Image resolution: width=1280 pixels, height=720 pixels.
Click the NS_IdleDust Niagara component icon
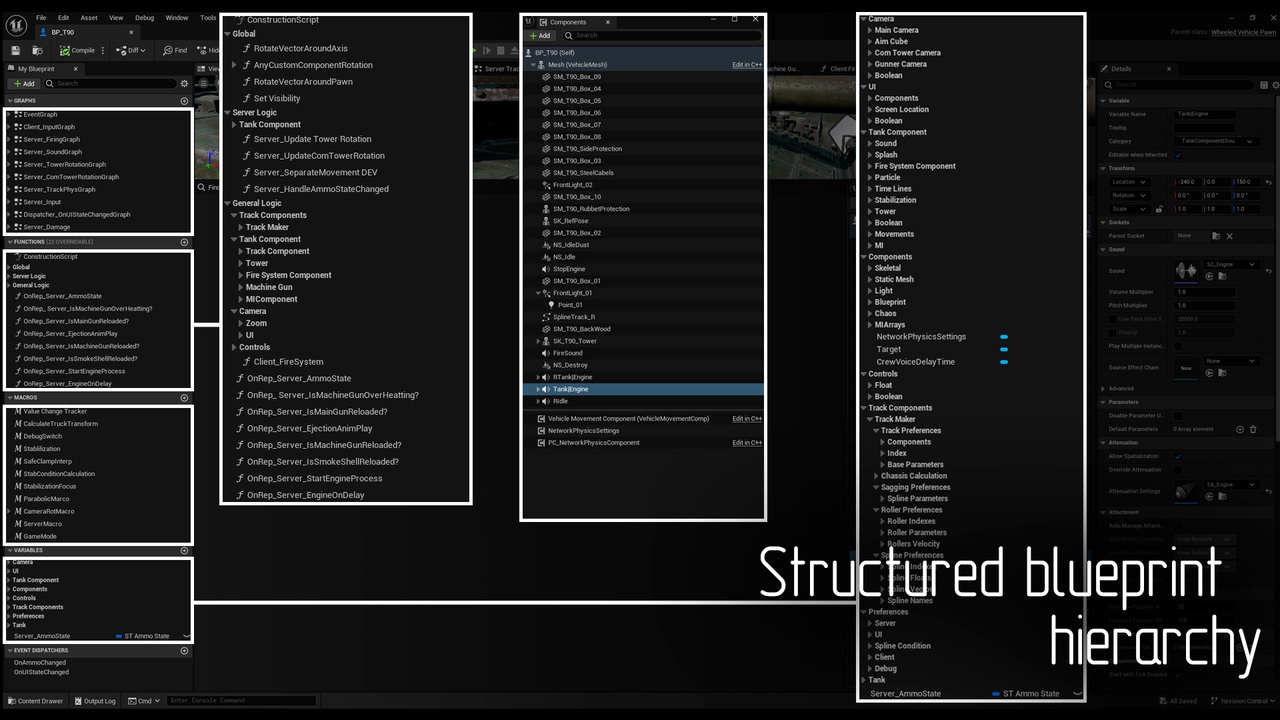click(546, 245)
